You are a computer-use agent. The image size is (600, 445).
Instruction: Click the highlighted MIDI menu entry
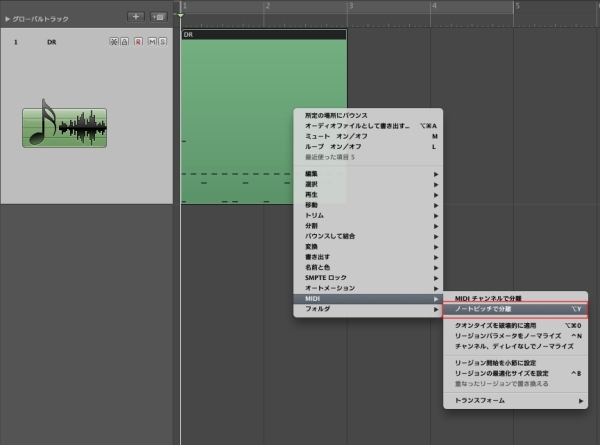click(368, 298)
